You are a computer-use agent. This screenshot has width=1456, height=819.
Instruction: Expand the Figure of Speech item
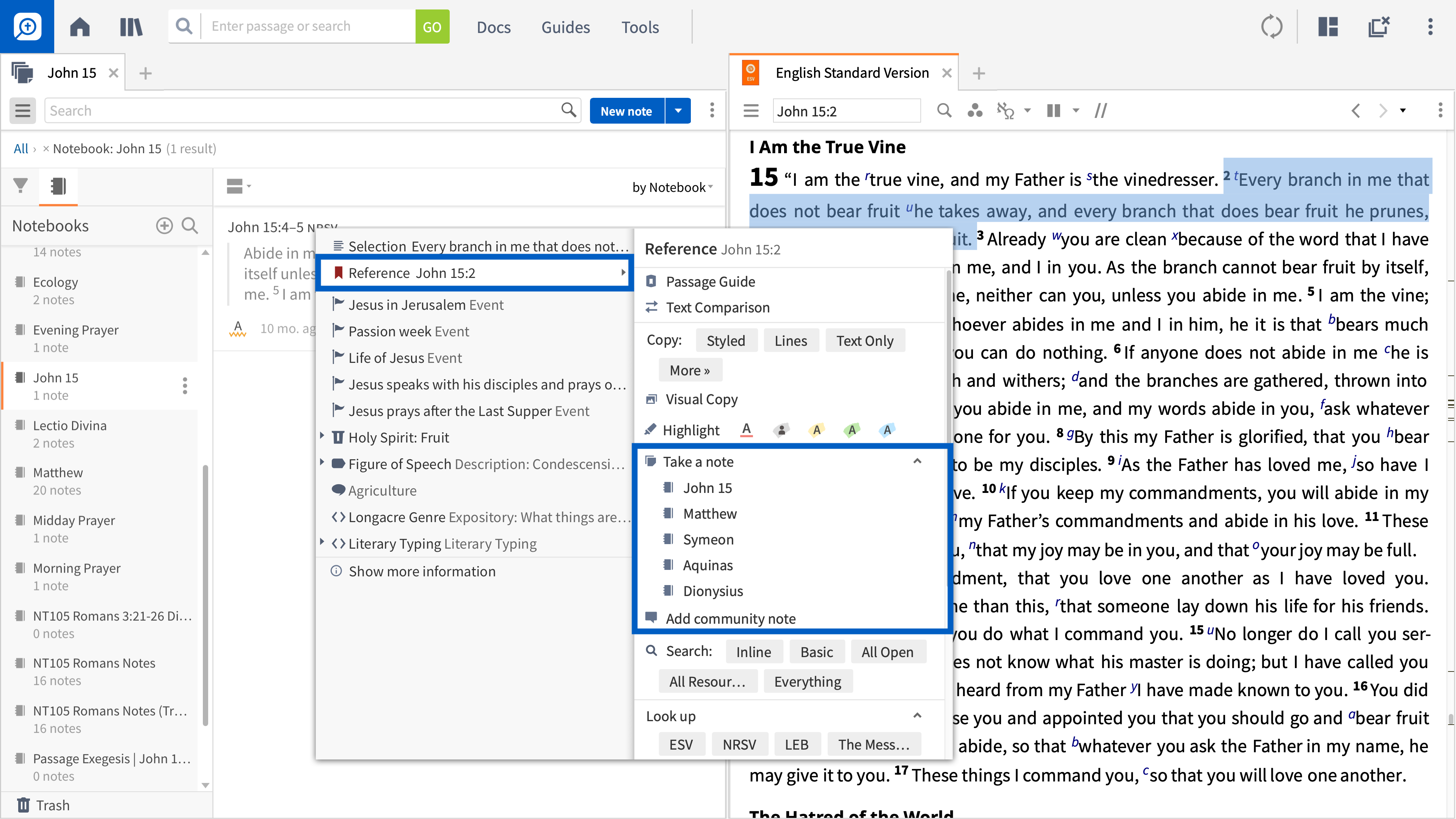[x=322, y=462]
